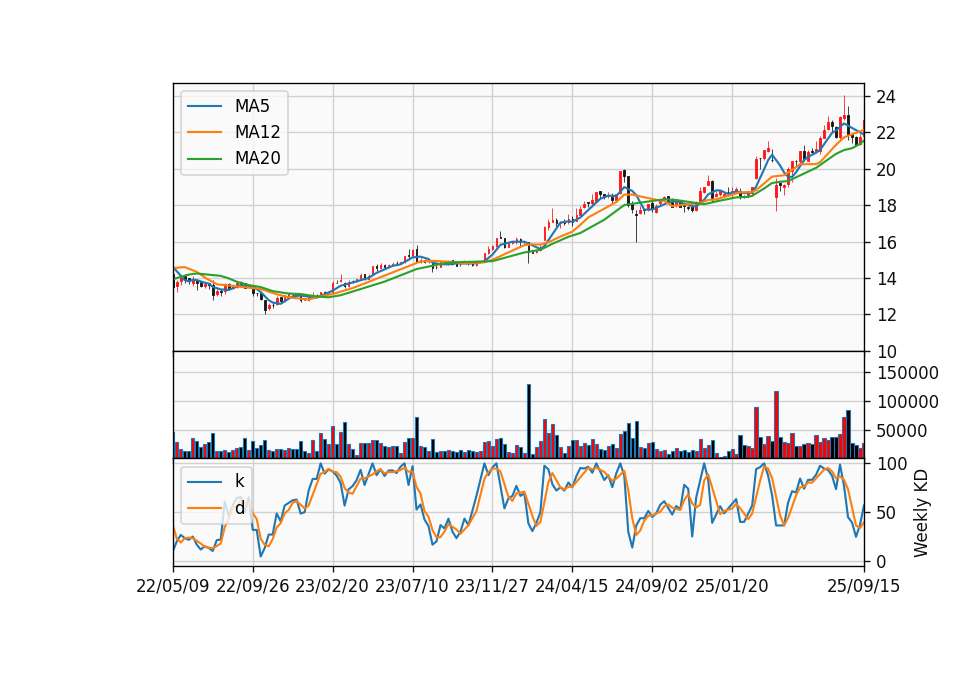Click the price axis value 12

[886, 315]
